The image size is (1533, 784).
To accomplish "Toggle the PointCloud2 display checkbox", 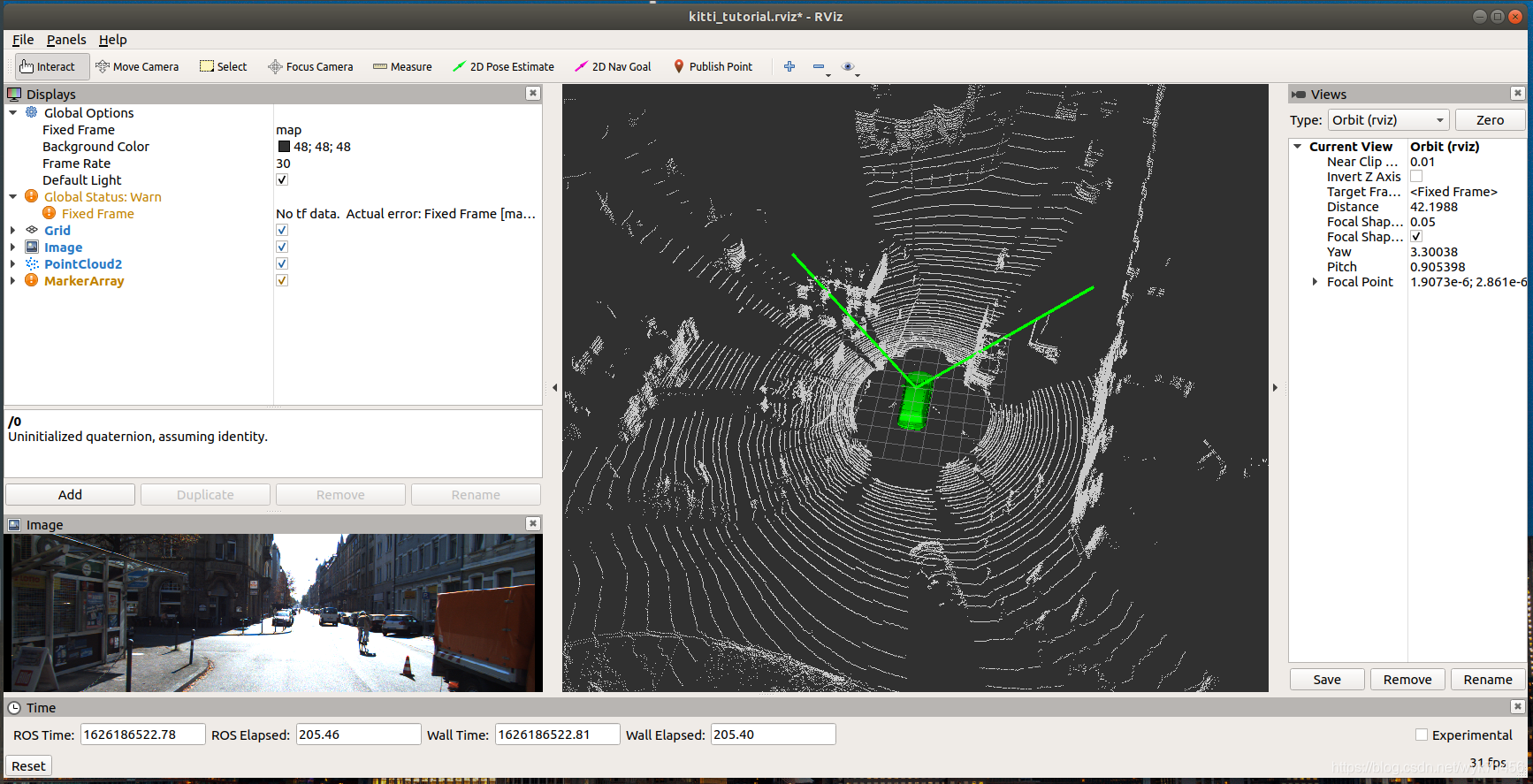I will point(282,263).
